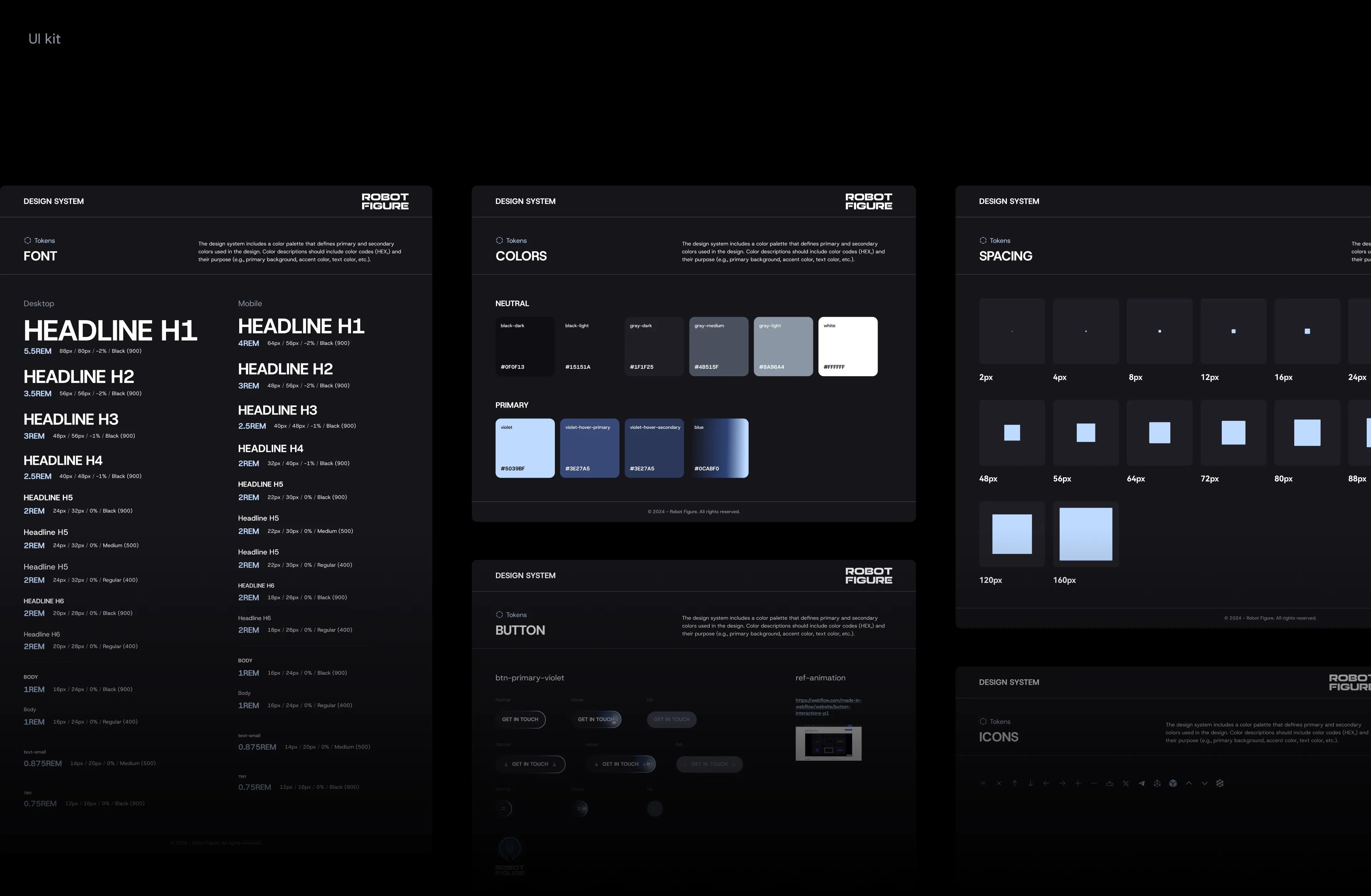Select the gray-dark #1F1F25 swatch
The height and width of the screenshot is (896, 1371).
pyautogui.click(x=654, y=346)
